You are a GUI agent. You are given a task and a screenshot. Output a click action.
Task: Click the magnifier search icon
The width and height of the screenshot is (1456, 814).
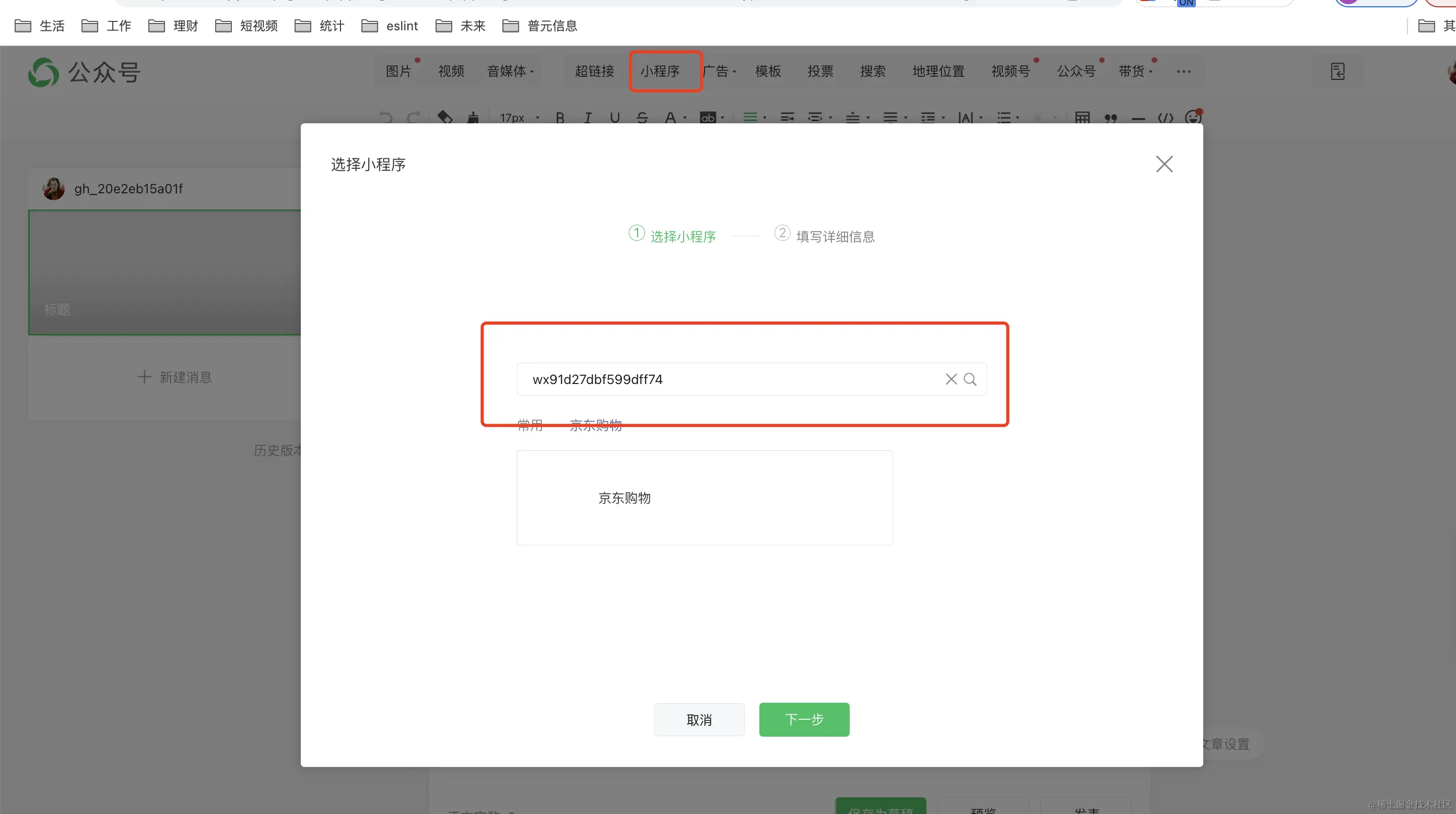[x=970, y=379]
